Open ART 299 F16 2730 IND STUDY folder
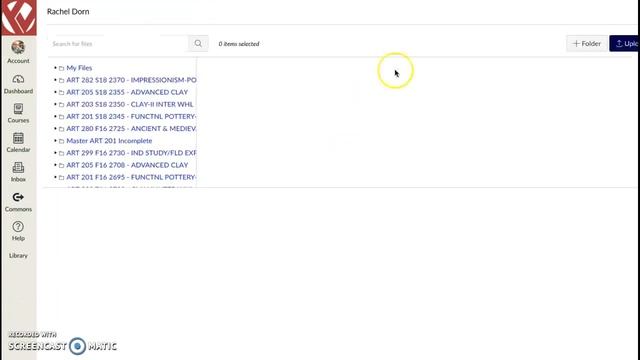This screenshot has height=360, width=640. [131, 153]
